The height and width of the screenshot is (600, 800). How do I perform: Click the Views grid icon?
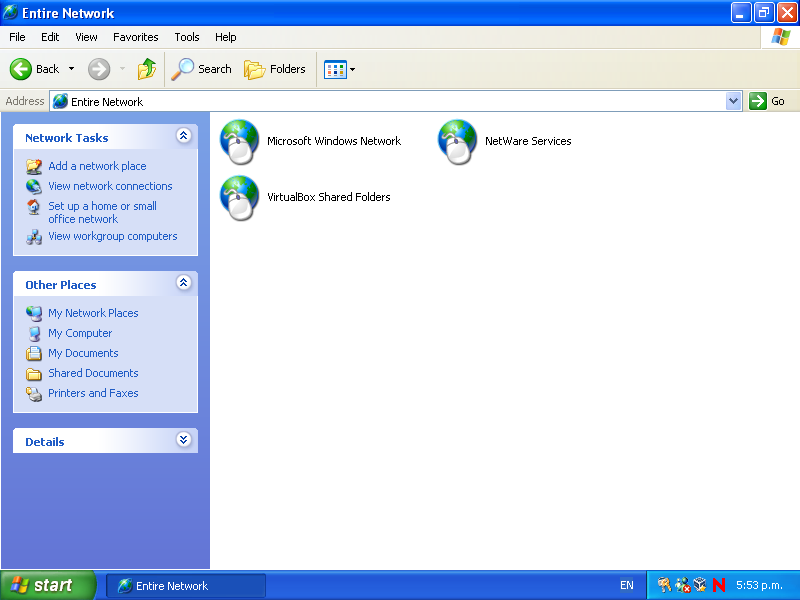tap(335, 69)
